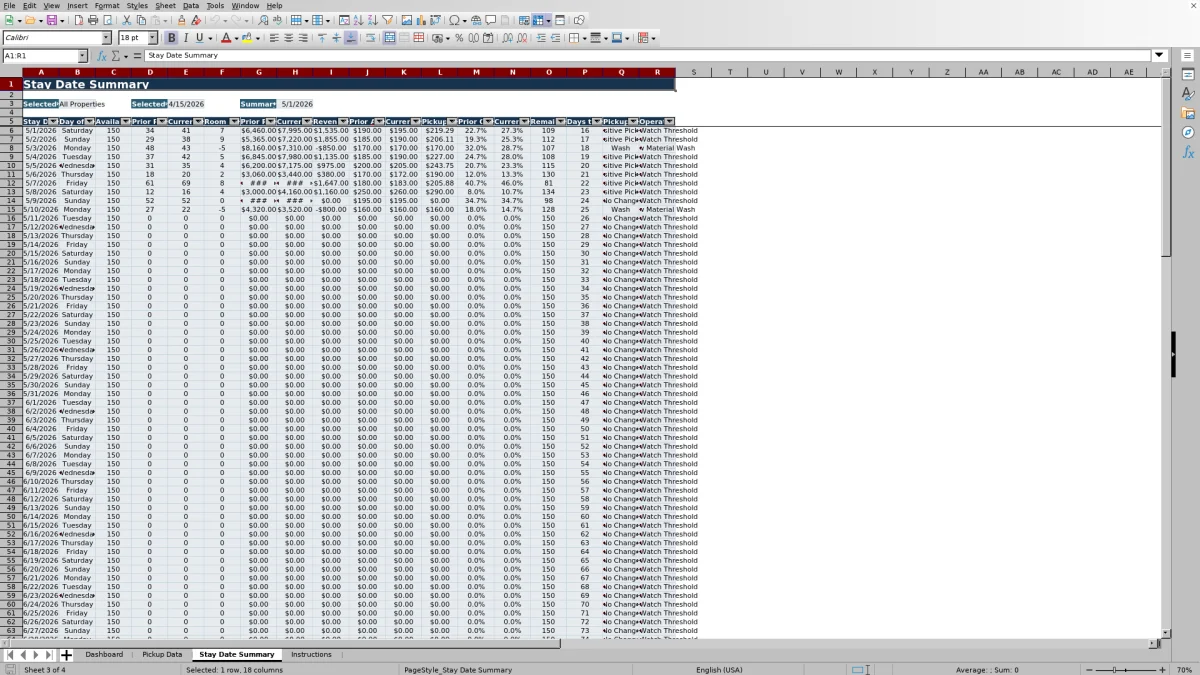Open the Name Box dropdown arrow
The width and height of the screenshot is (1200, 675).
(83, 56)
